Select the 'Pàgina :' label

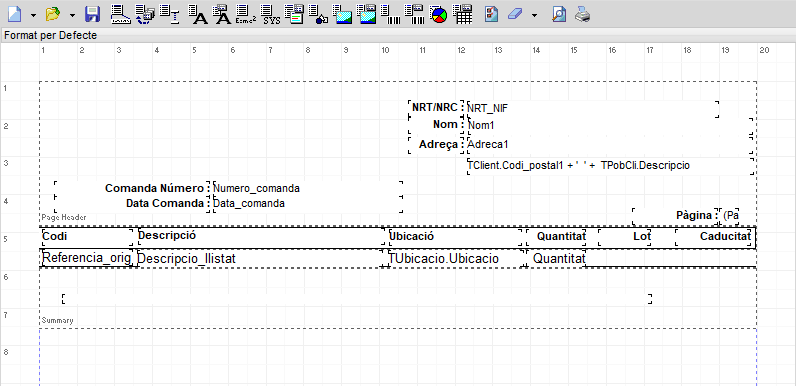[675, 215]
